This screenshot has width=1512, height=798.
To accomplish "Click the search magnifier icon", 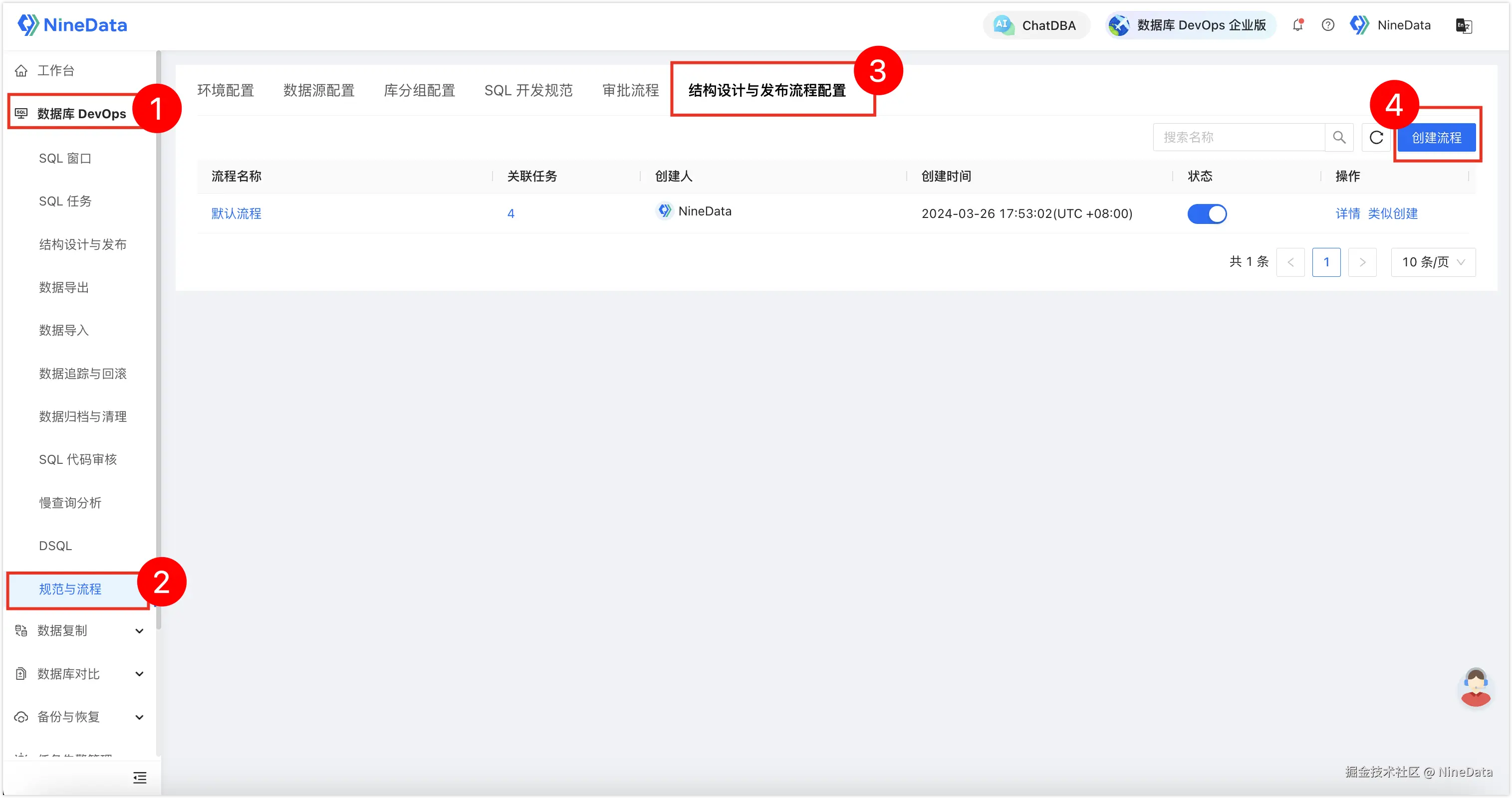I will [1339, 137].
